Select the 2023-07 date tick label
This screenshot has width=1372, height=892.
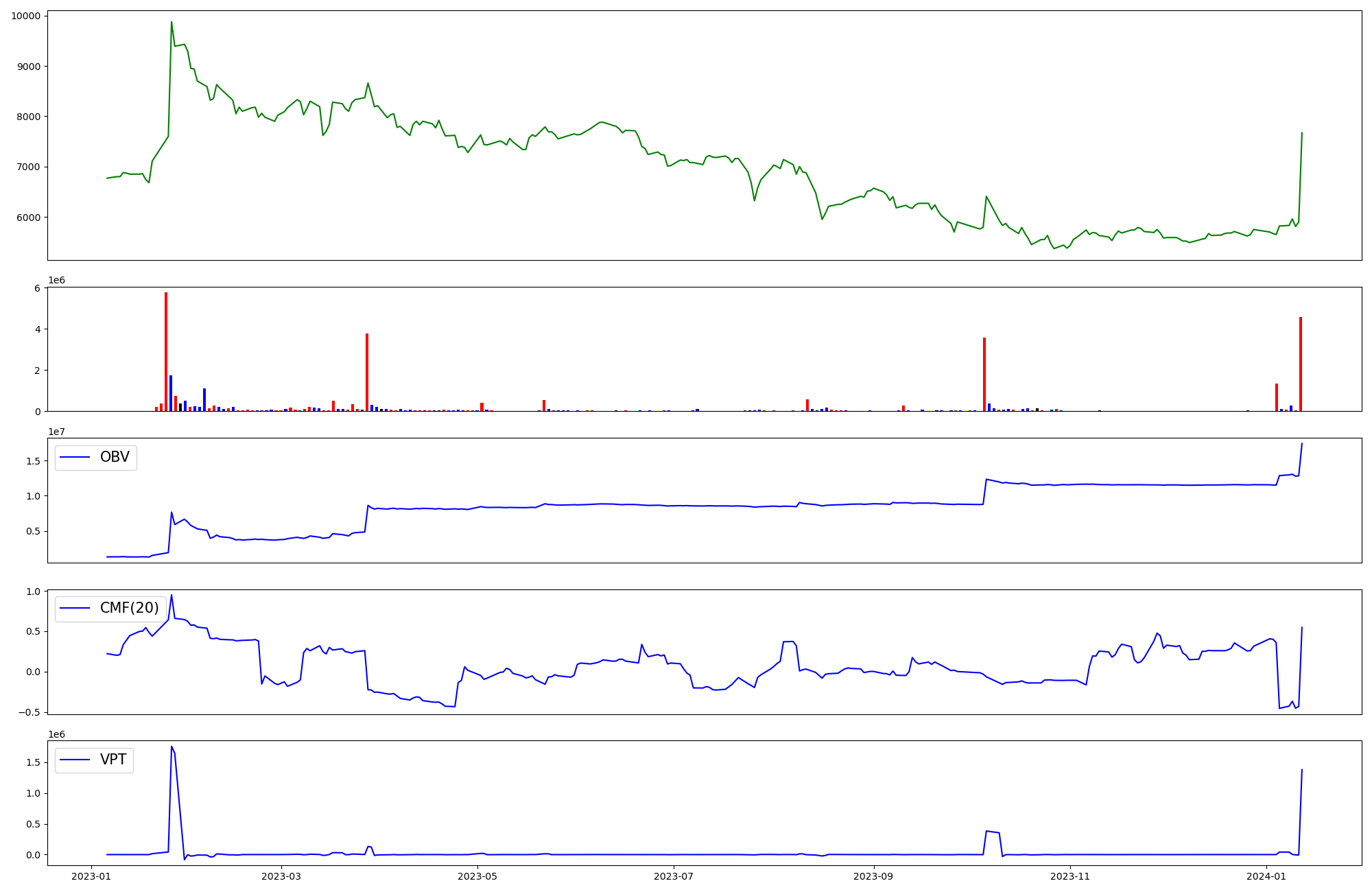[x=674, y=876]
